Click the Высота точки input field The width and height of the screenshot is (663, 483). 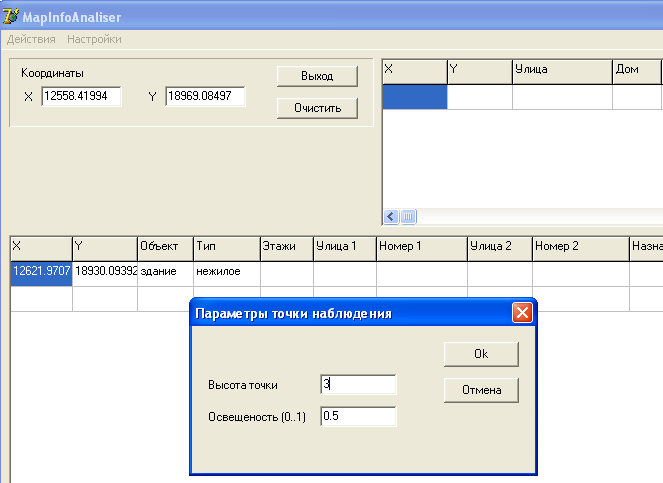pyautogui.click(x=358, y=384)
